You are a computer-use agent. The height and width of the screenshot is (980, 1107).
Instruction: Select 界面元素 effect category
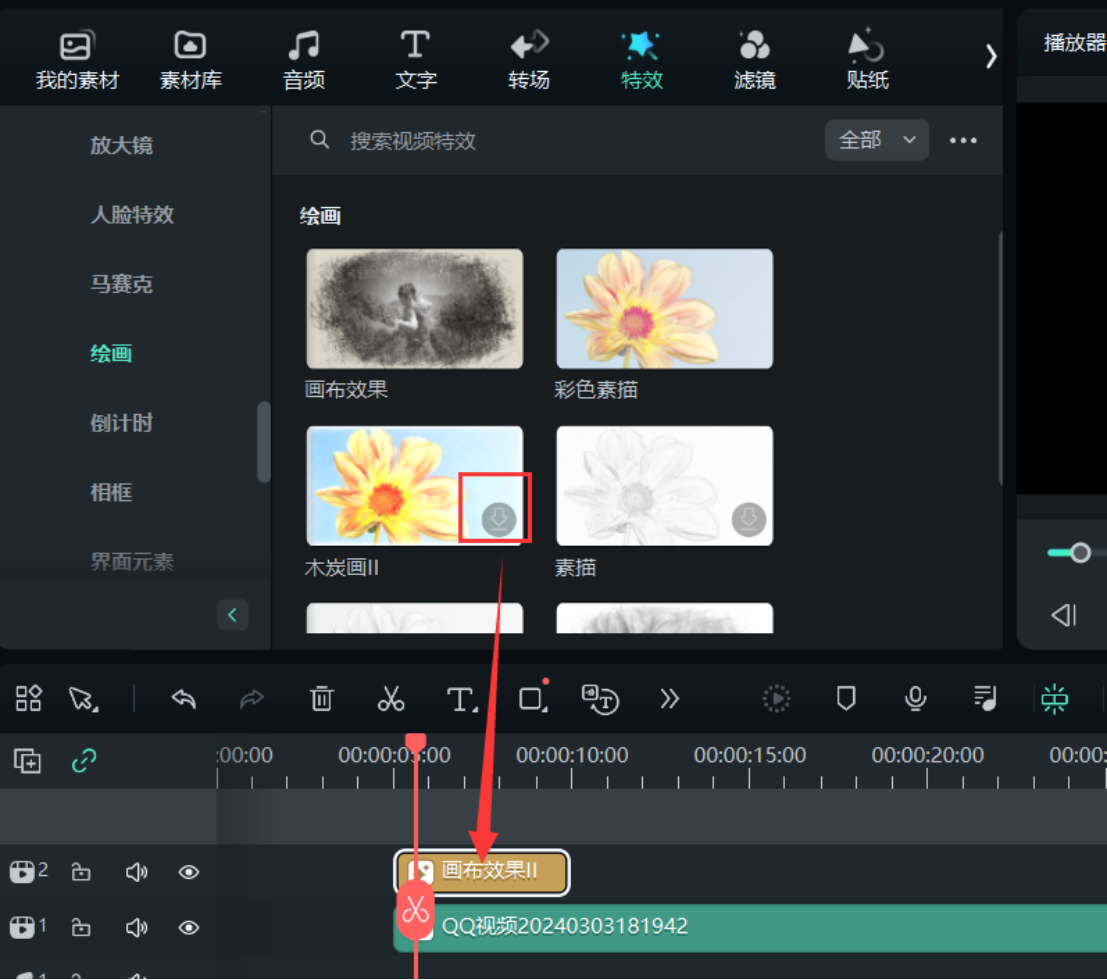click(x=132, y=562)
